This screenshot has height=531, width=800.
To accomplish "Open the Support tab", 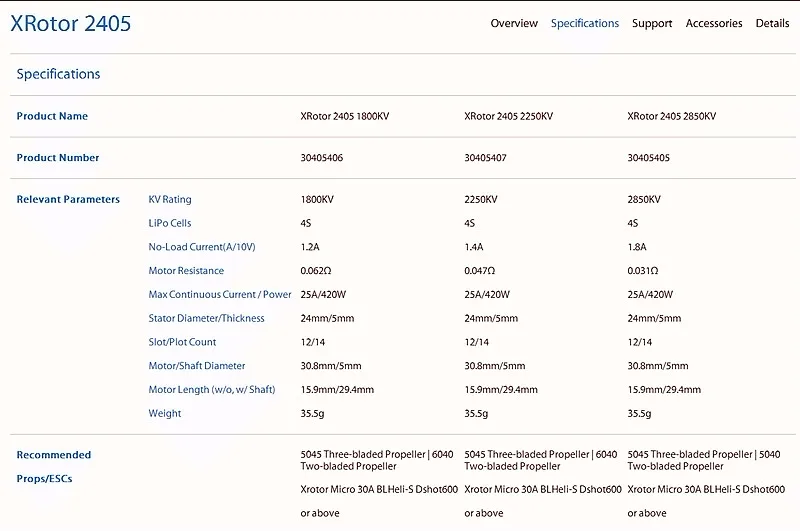I will tap(652, 23).
